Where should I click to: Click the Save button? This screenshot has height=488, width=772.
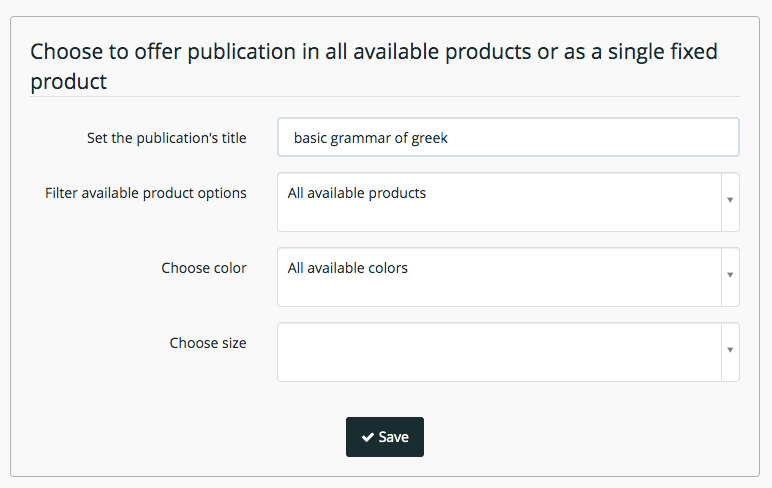click(385, 437)
